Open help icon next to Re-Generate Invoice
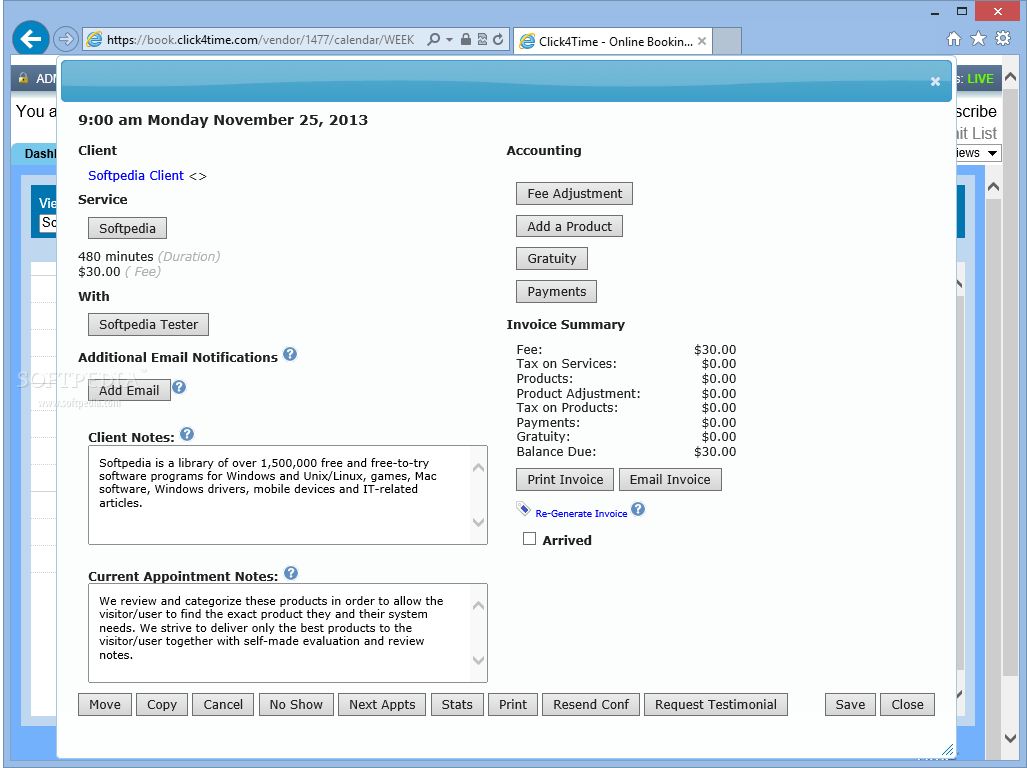This screenshot has width=1027, height=768. (638, 509)
